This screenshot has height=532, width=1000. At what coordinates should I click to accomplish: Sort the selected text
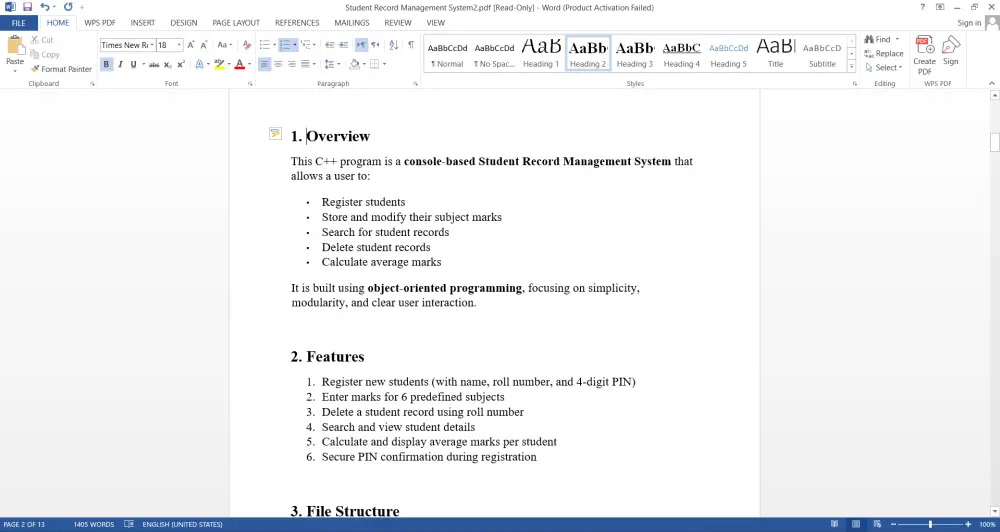point(393,45)
